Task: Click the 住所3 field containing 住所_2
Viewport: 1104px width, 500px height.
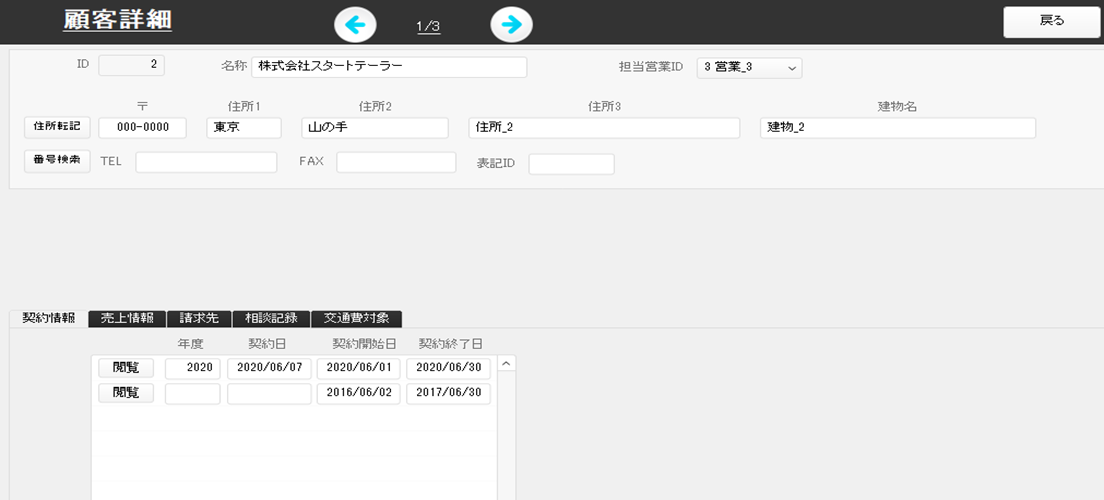Action: pos(604,128)
